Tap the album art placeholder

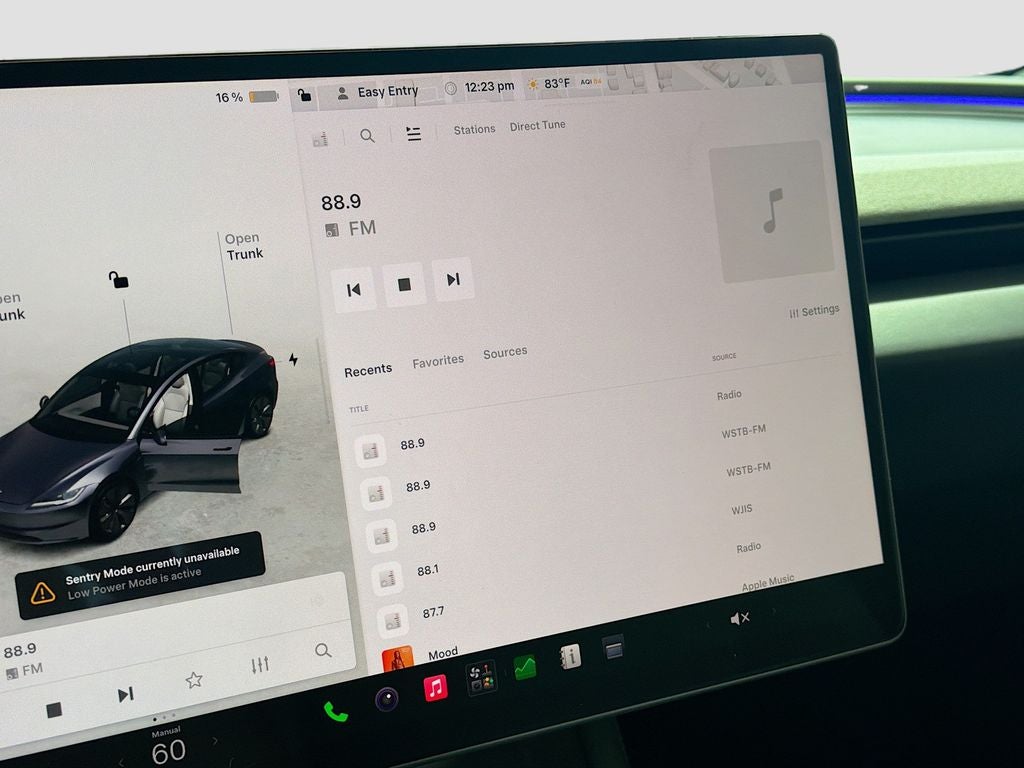pos(771,212)
